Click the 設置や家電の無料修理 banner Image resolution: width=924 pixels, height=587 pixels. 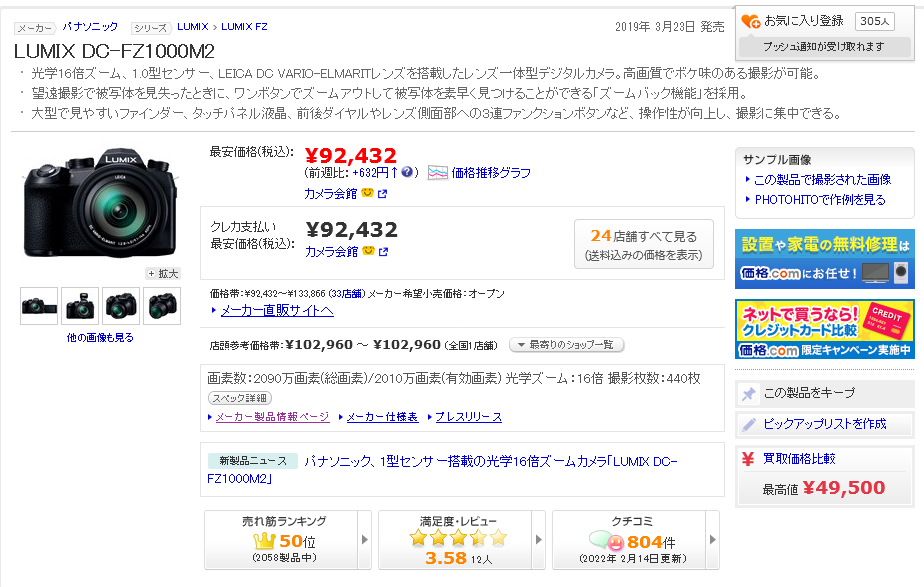click(824, 259)
